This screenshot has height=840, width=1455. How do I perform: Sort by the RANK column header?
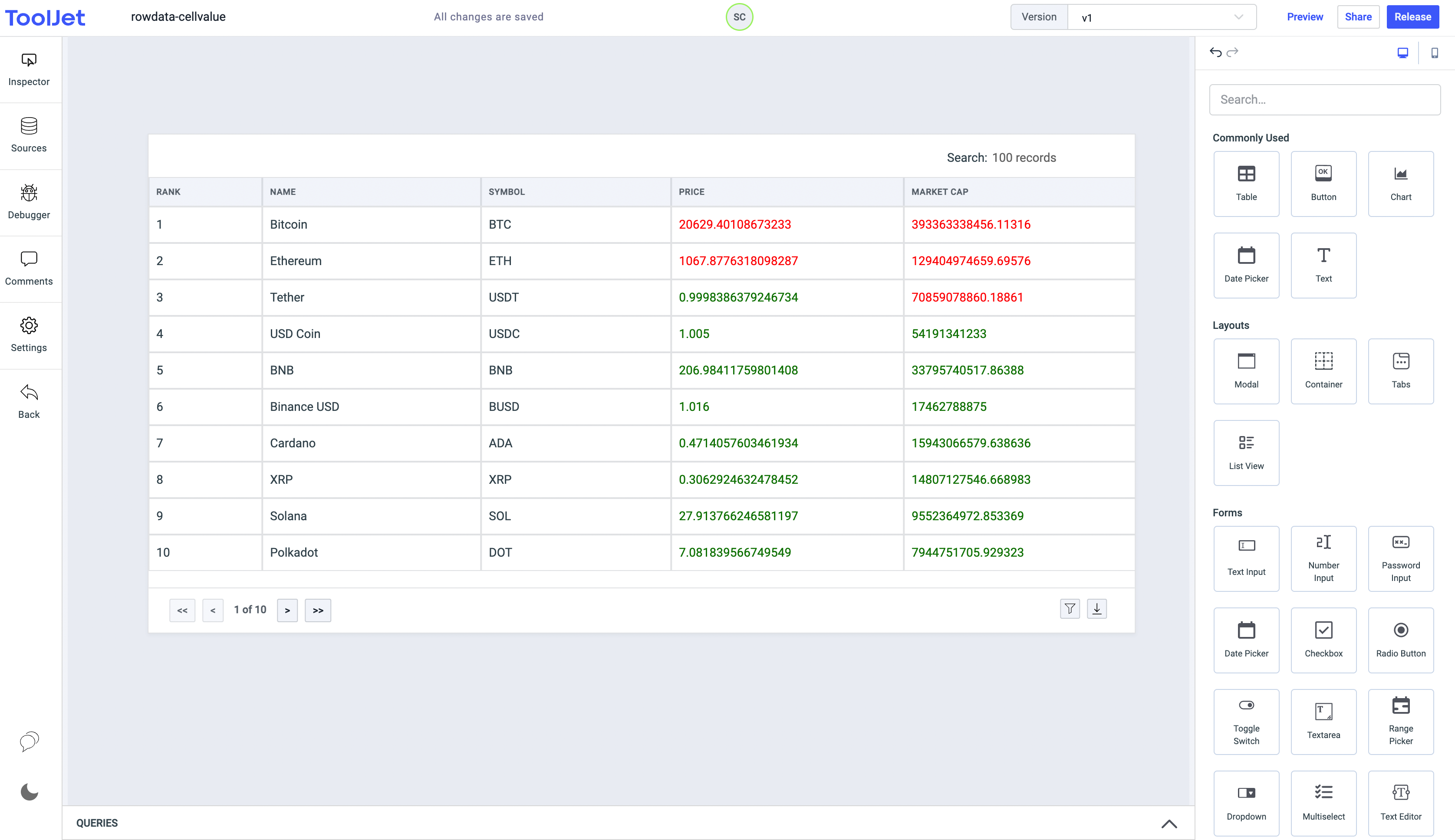pos(205,191)
